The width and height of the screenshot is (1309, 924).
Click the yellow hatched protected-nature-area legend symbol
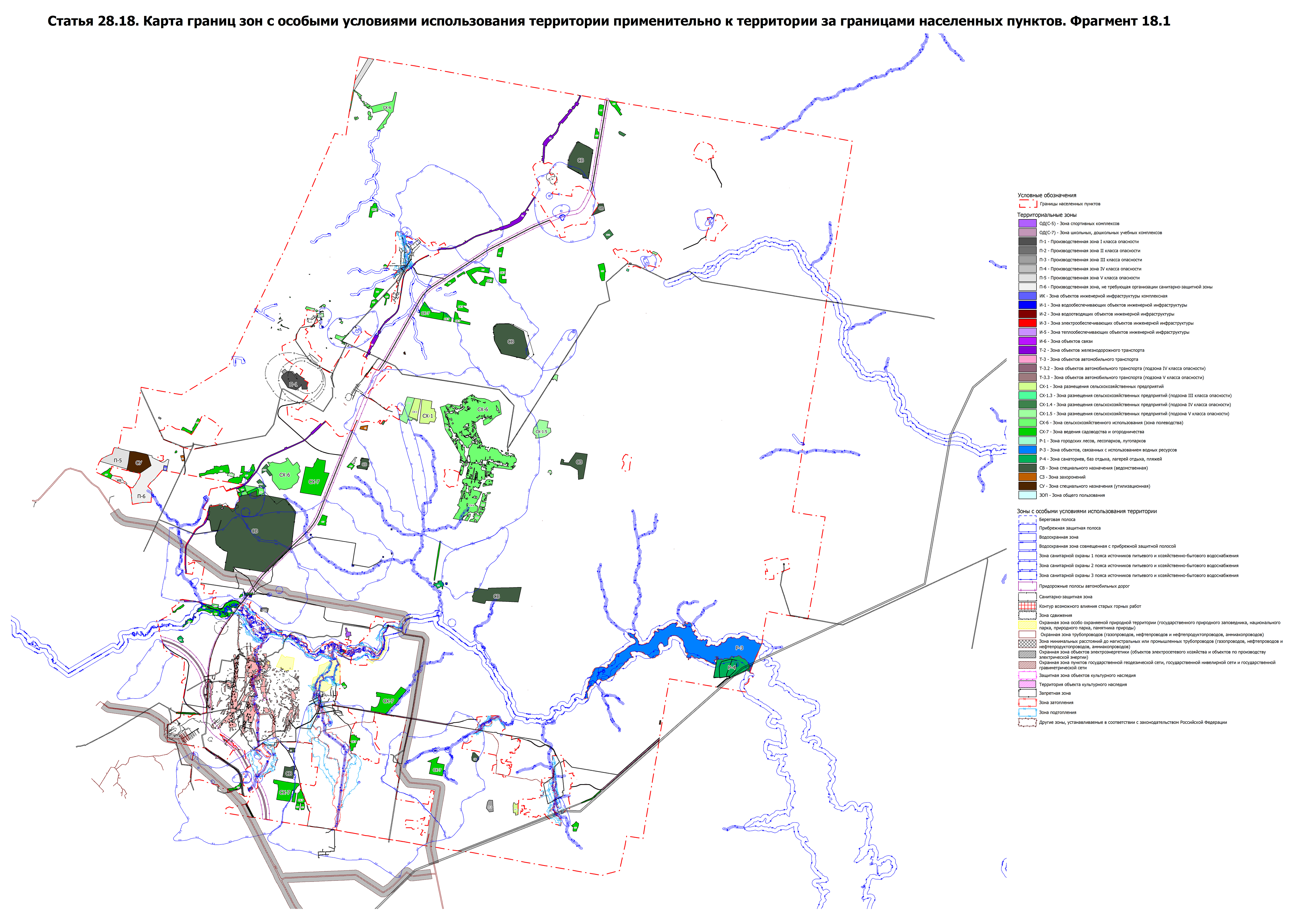(x=1027, y=625)
